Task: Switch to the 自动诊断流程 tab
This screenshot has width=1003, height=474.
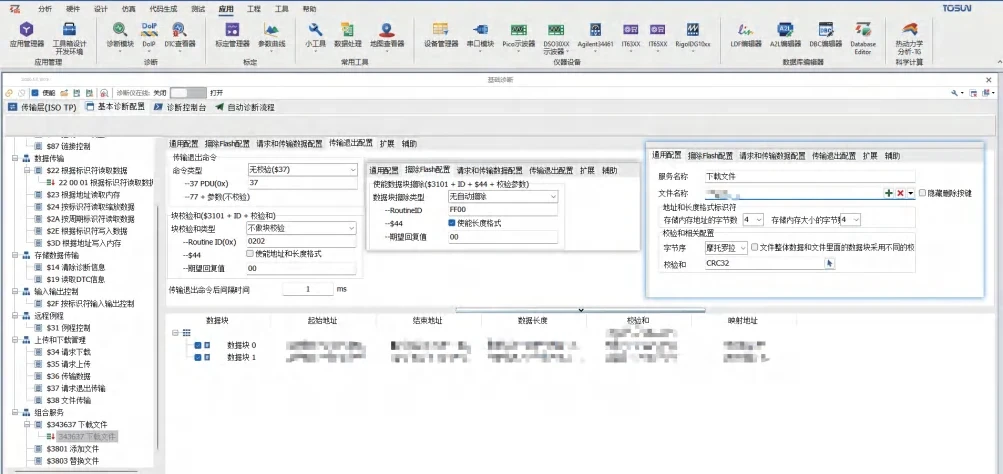Action: point(244,107)
